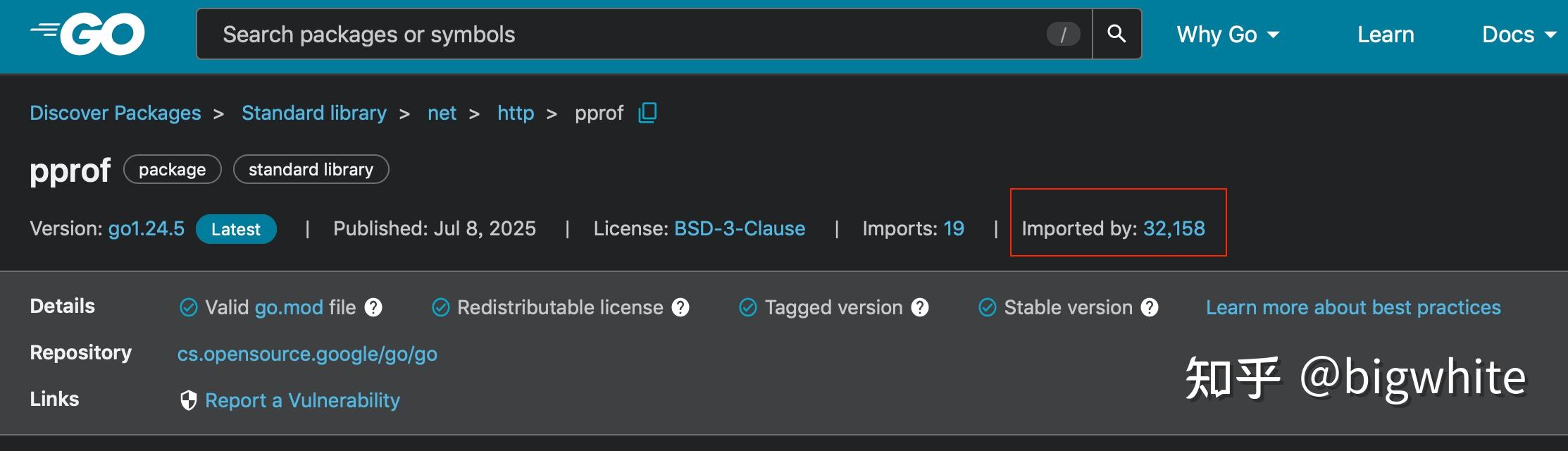Click help icon beside Valid go.mod file
This screenshot has height=451, width=1568.
click(x=373, y=307)
